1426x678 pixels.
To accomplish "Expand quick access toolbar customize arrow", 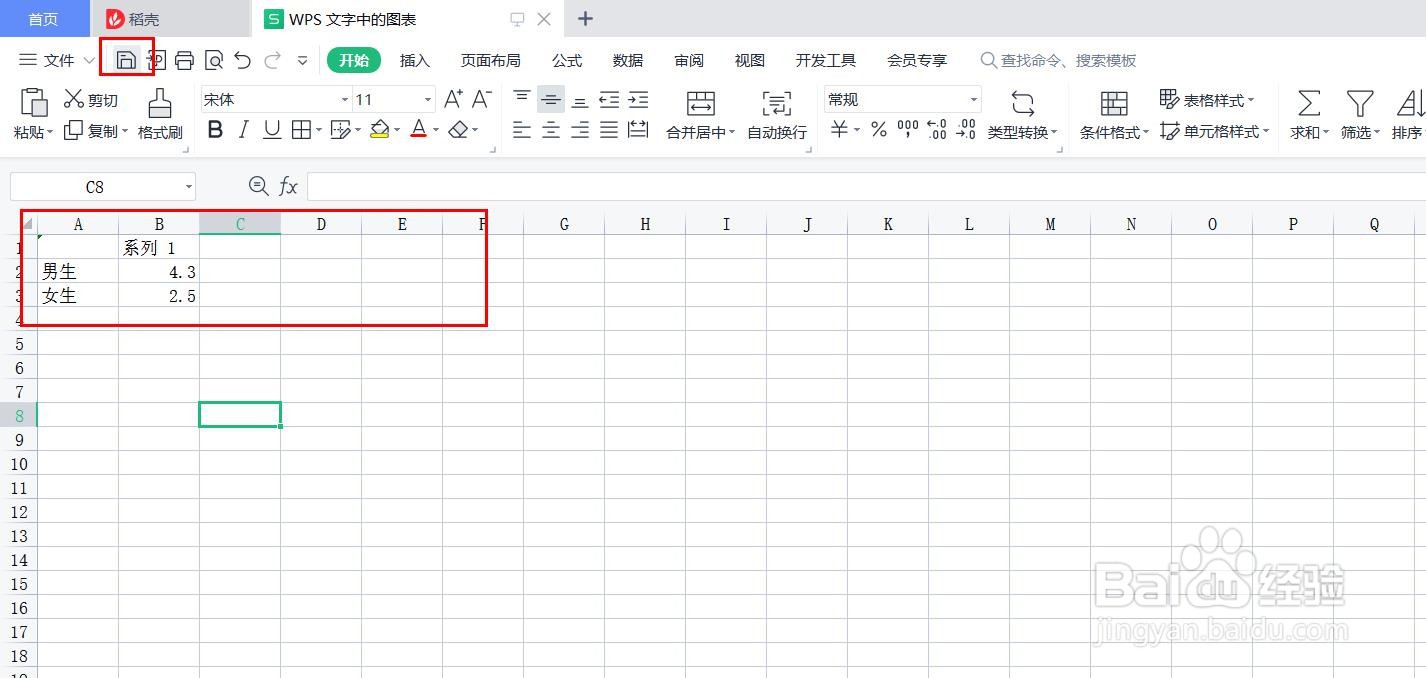I will tap(303, 61).
